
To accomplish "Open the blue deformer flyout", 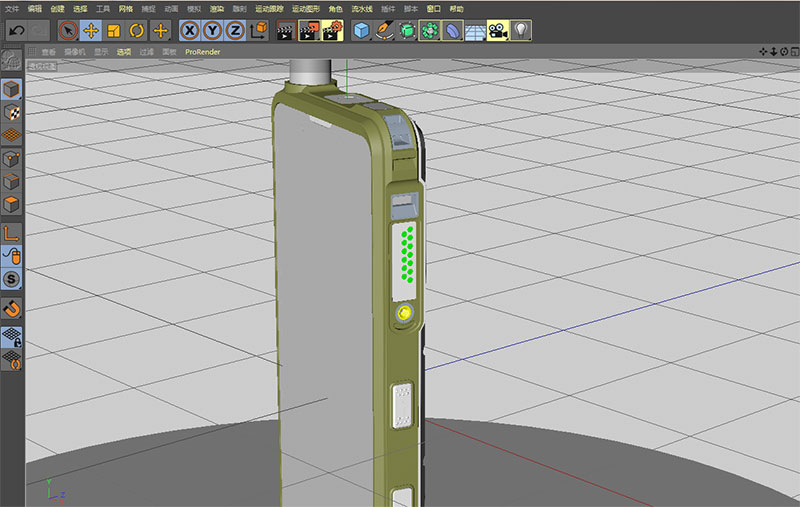I will [x=453, y=31].
